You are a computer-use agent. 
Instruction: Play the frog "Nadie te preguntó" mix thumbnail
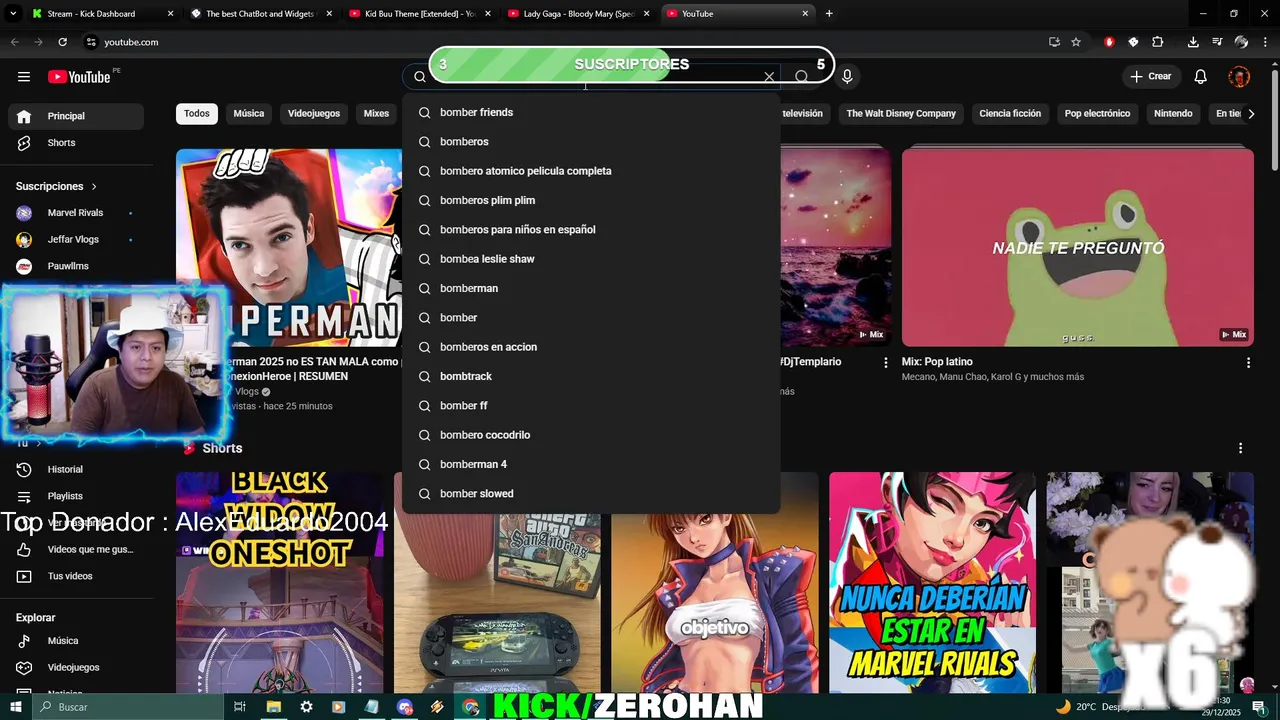[1078, 247]
